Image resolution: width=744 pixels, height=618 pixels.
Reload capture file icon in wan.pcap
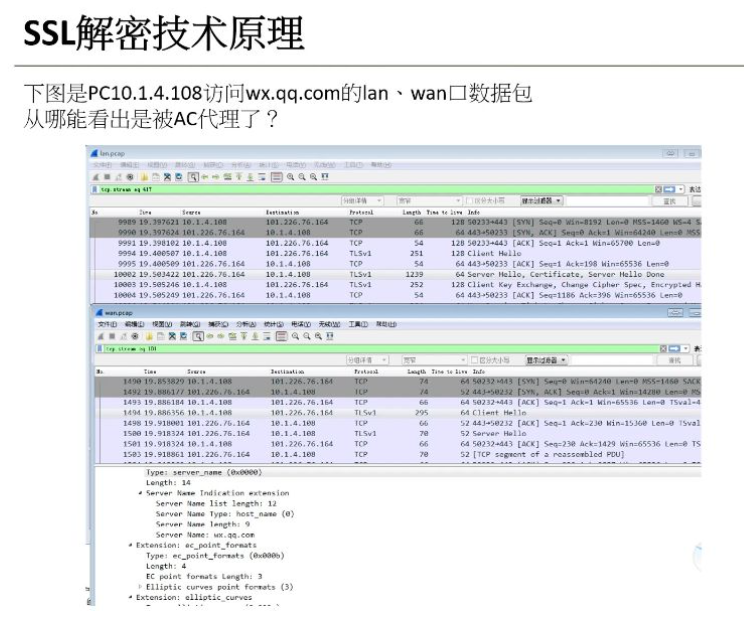coord(184,336)
